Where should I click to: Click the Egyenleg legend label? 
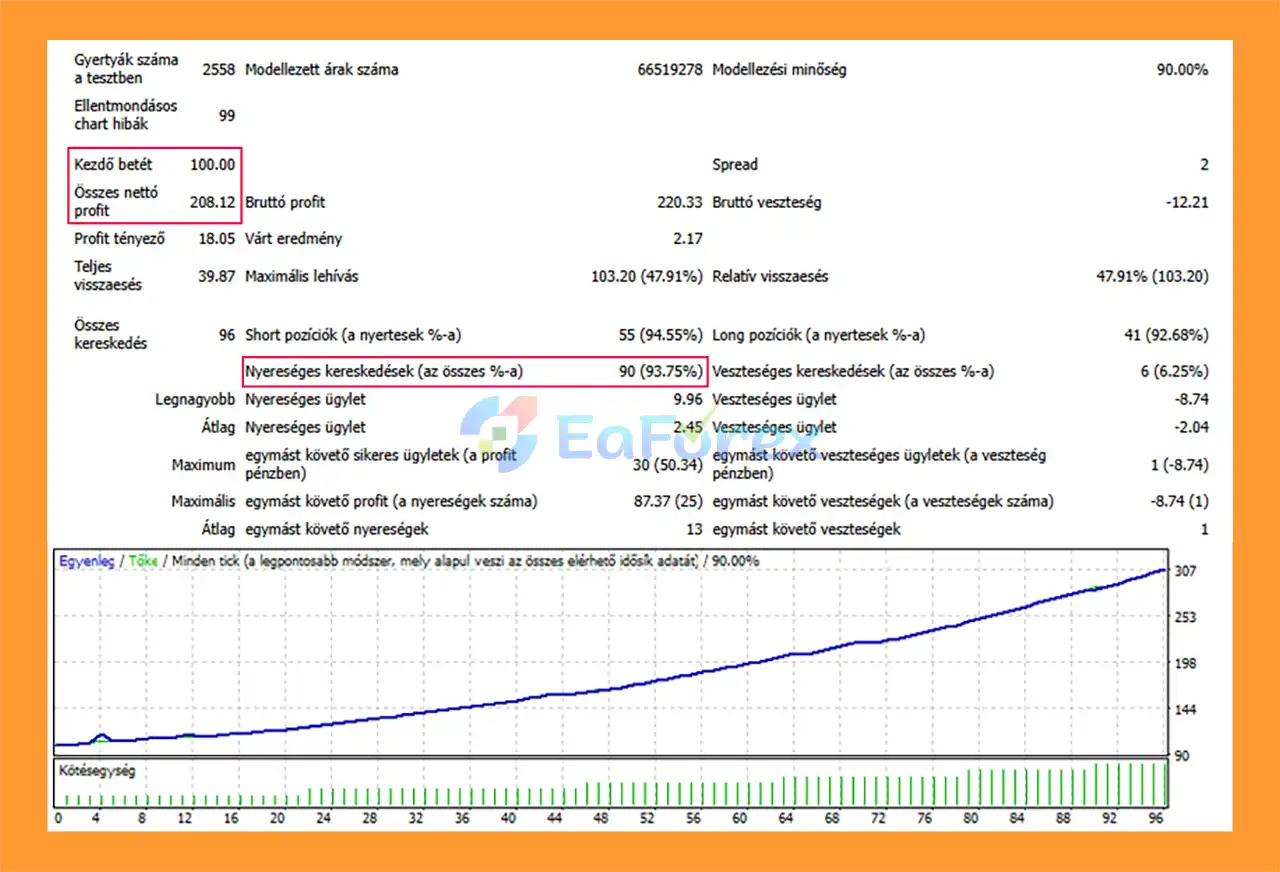coord(86,561)
